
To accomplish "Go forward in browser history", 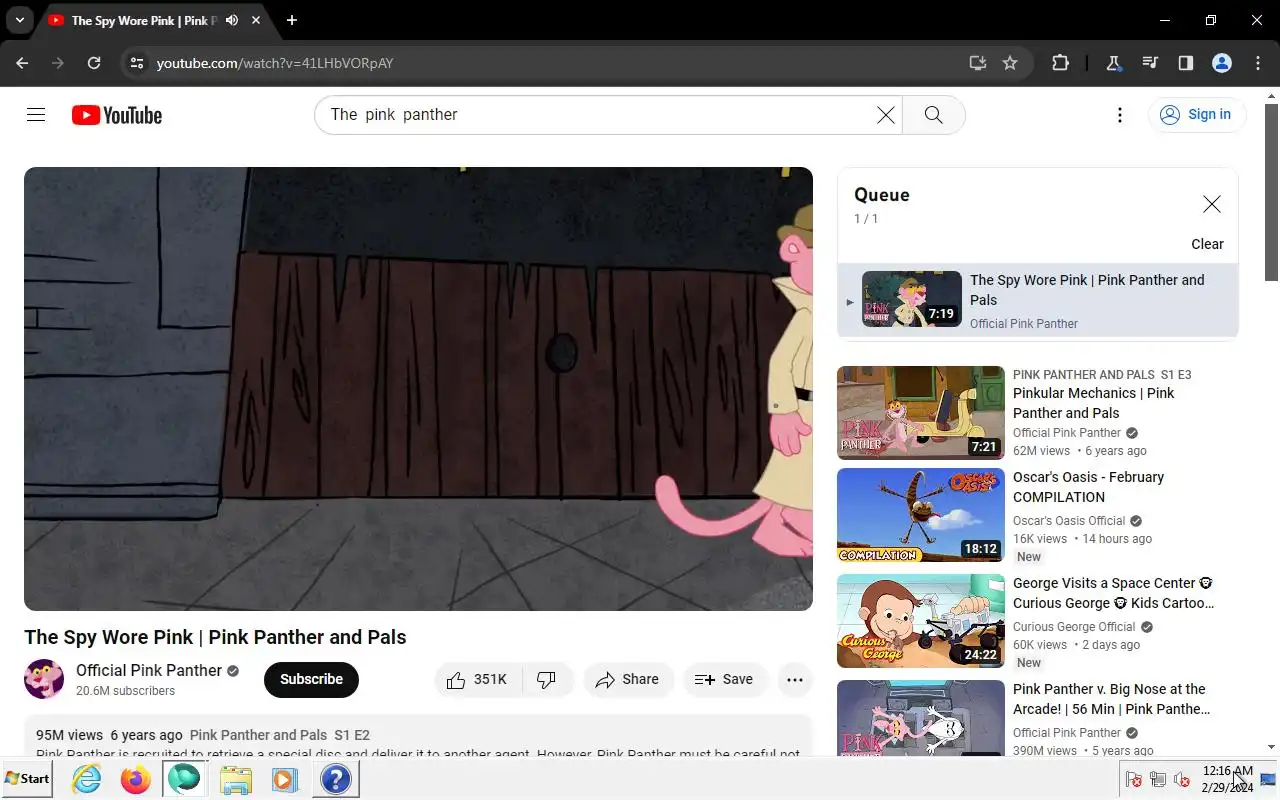I will click(x=58, y=63).
